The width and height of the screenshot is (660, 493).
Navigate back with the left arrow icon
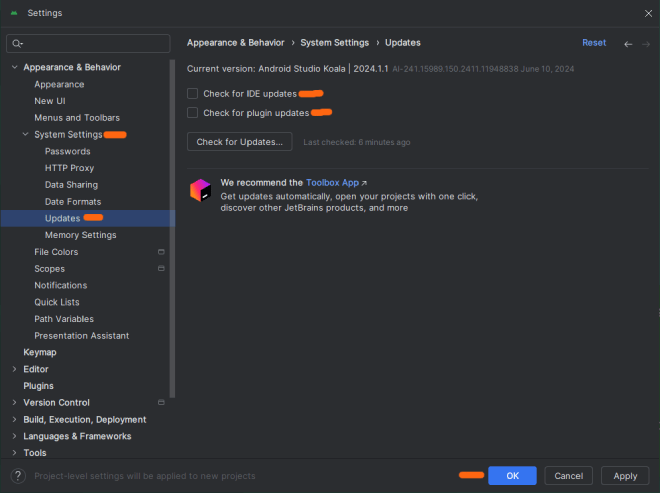pos(628,44)
